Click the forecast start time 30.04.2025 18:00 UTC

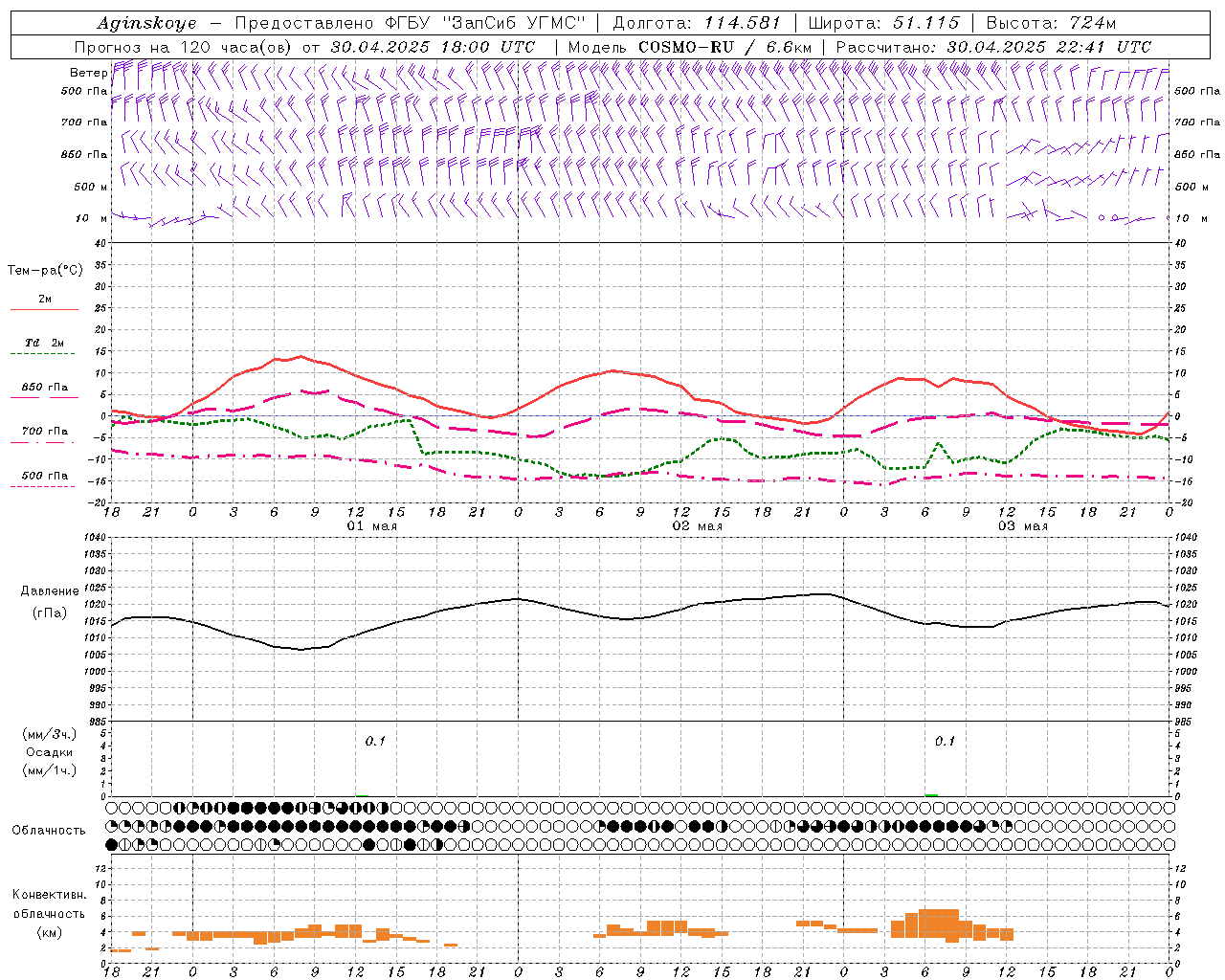pyautogui.click(x=433, y=47)
